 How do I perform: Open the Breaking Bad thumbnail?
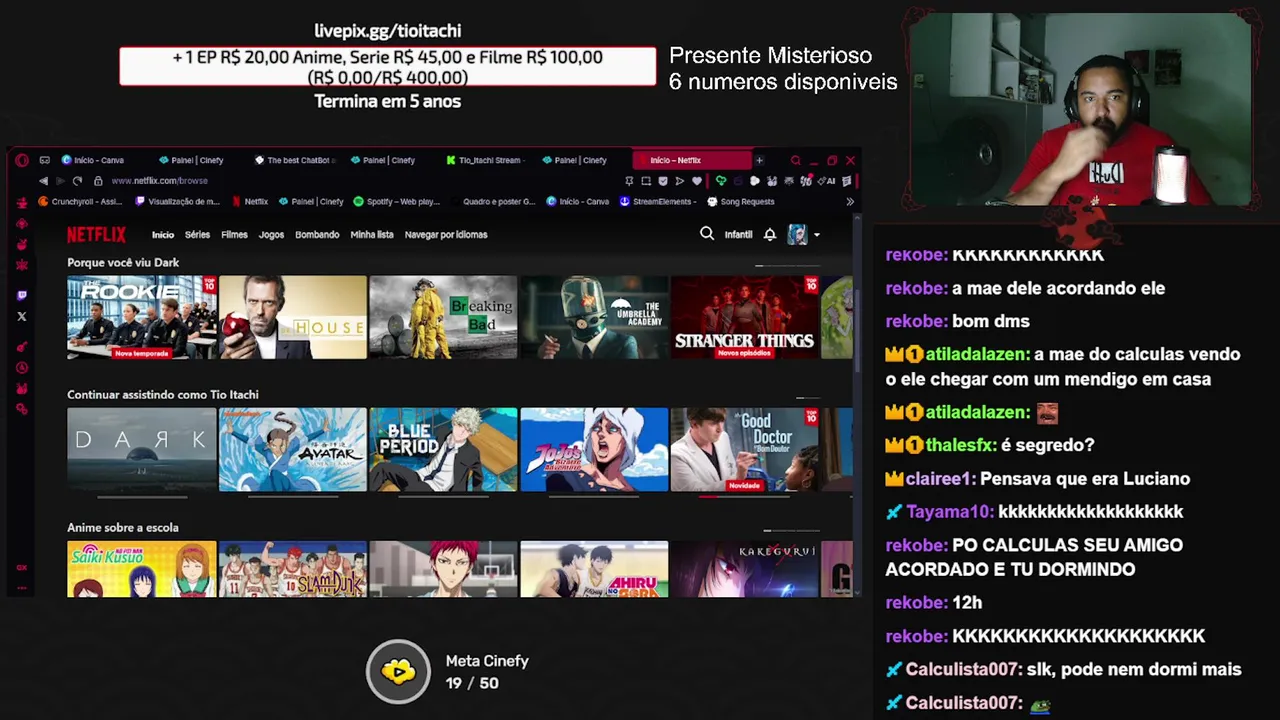[443, 317]
